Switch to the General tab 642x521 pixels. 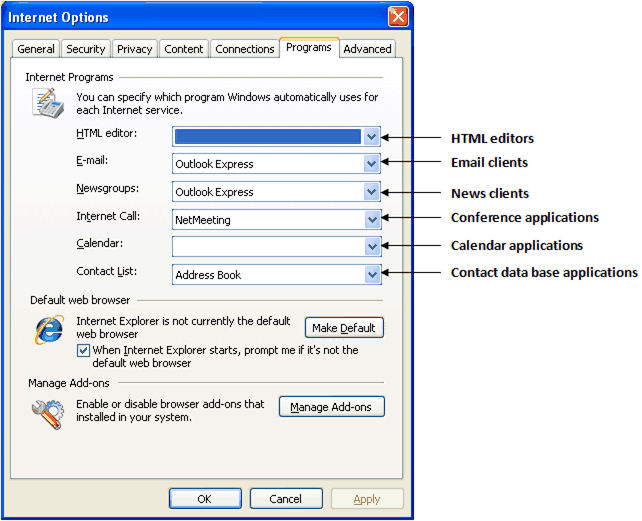36,49
